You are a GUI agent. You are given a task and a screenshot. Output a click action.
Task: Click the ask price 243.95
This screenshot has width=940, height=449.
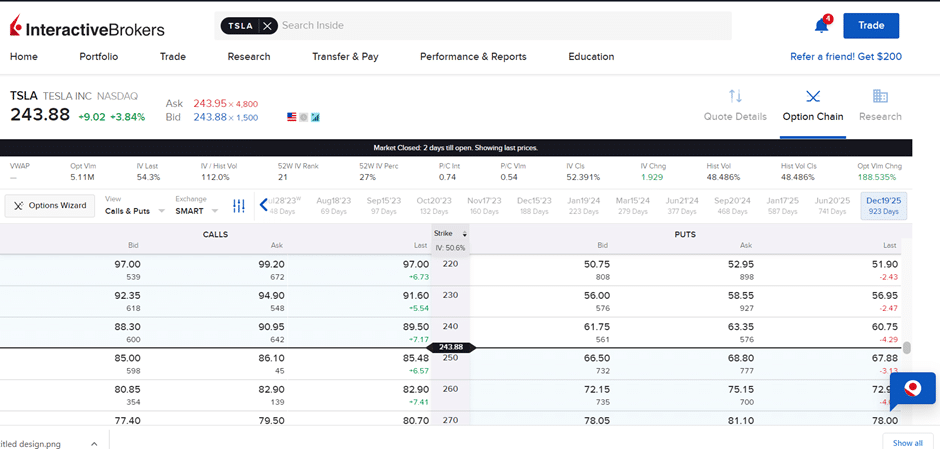click(x=210, y=104)
